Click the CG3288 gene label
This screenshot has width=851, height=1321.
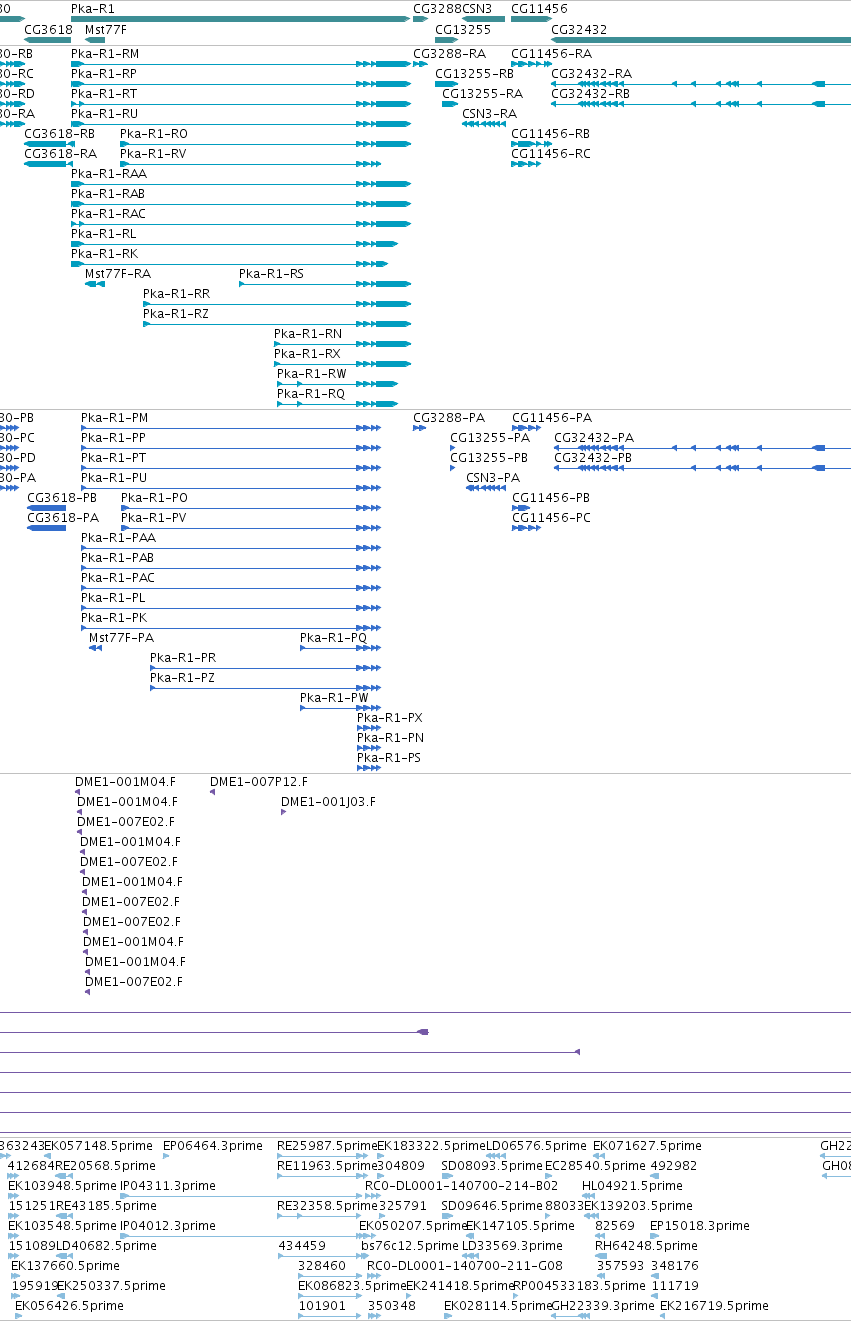437,8
